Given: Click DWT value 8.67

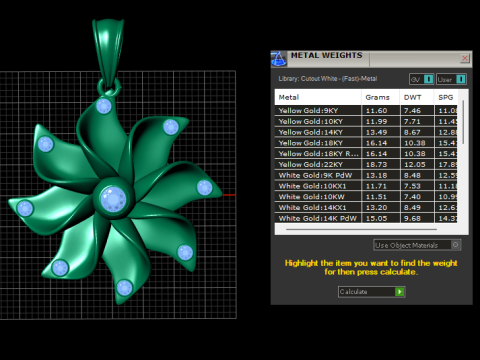Looking at the screenshot, I should tap(412, 132).
